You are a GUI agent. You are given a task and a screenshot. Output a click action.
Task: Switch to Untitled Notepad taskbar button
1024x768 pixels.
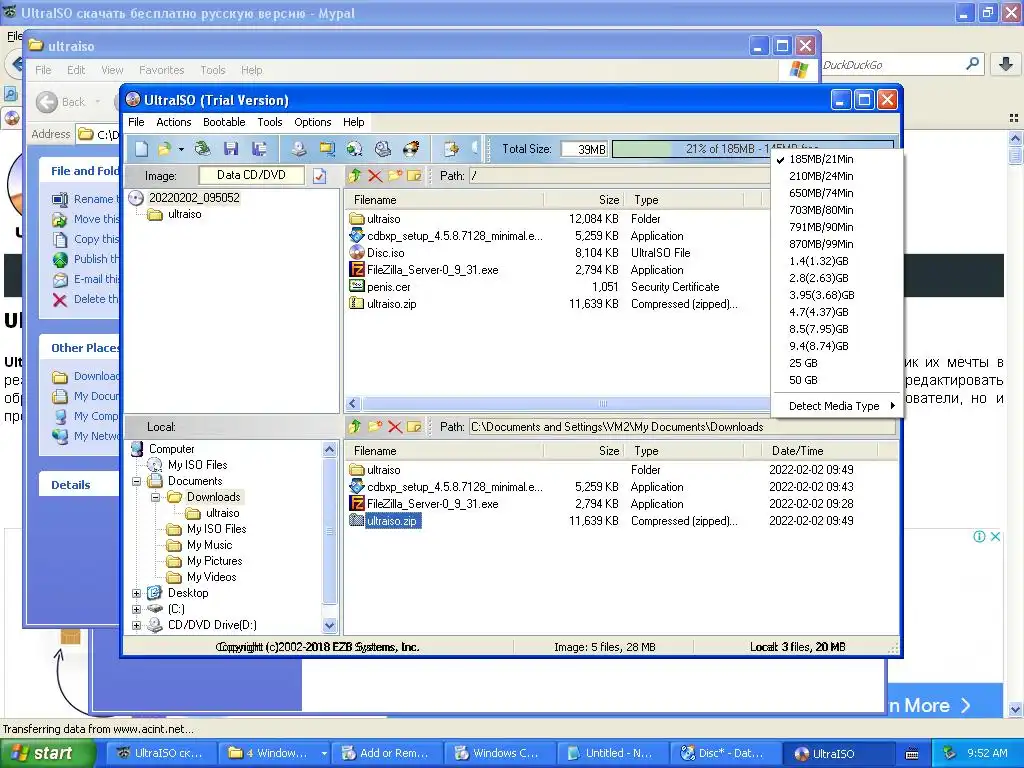[613, 753]
